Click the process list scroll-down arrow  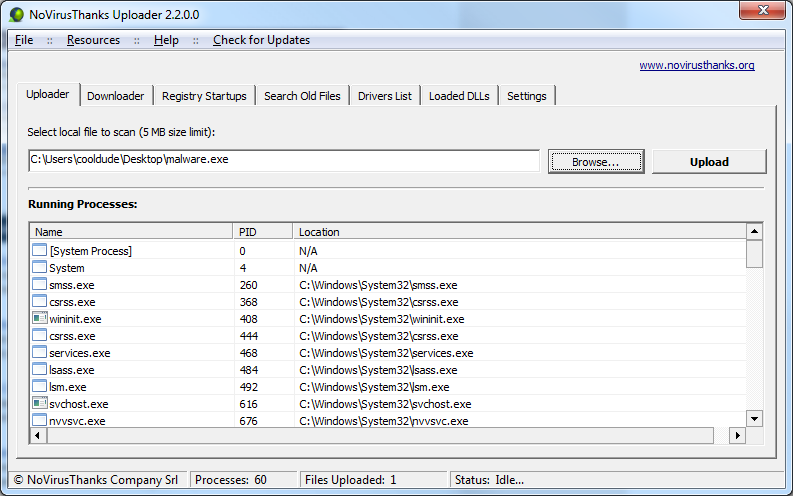755,419
